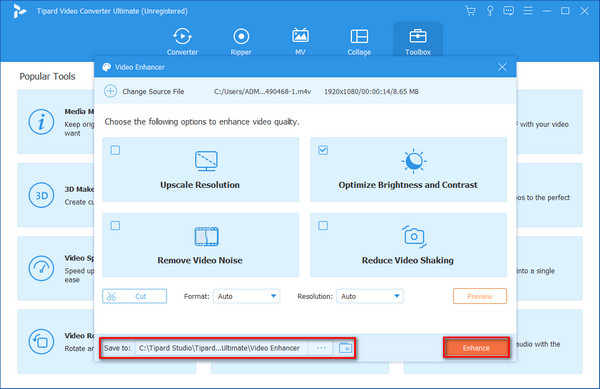This screenshot has width=600, height=389.
Task: Click the Upscale Resolution label
Action: click(x=200, y=185)
